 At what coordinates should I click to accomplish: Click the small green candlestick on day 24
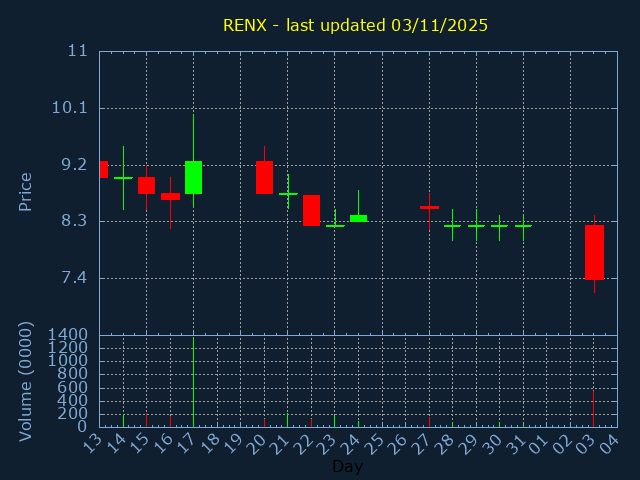tap(358, 218)
